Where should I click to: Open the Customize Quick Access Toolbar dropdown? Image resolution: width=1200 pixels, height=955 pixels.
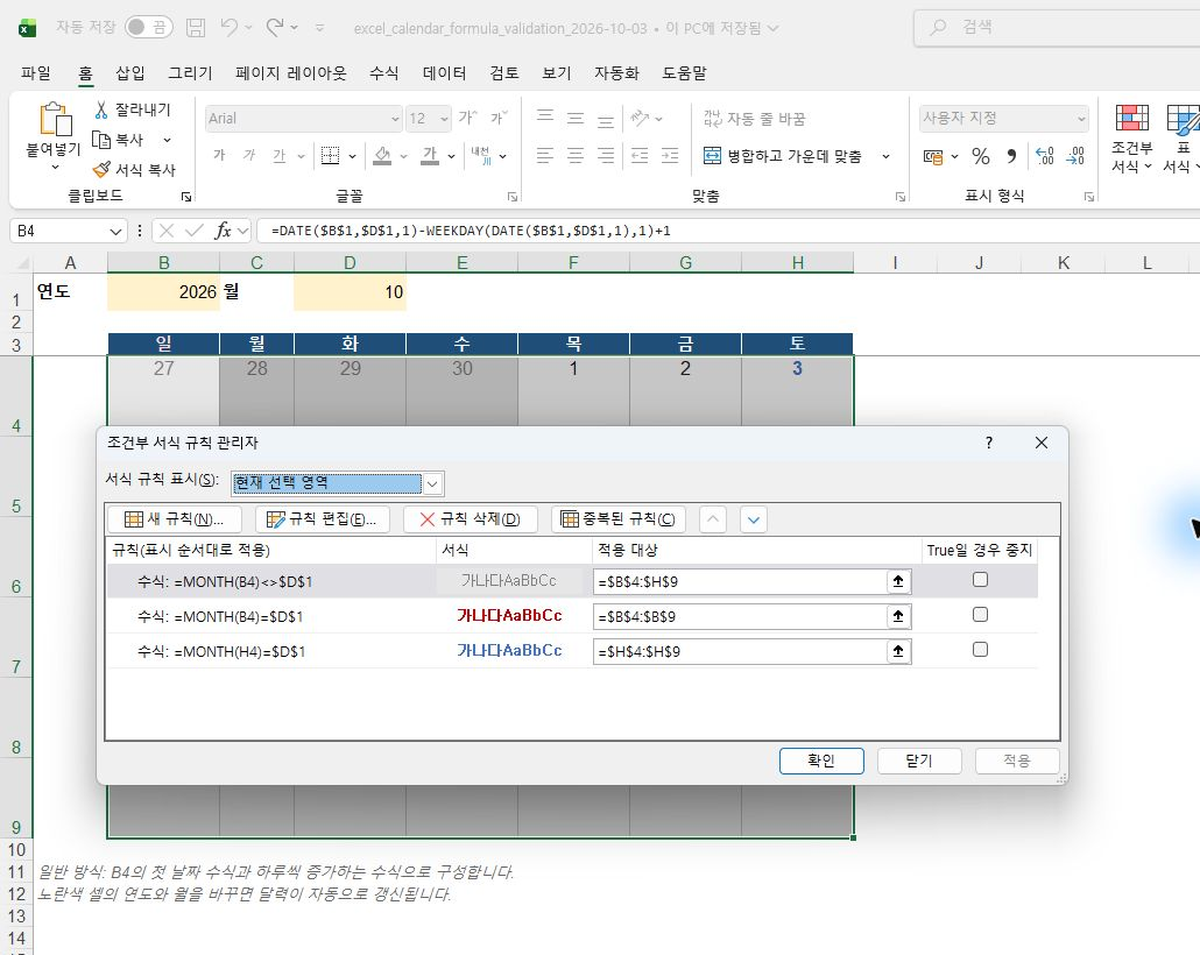tap(319, 28)
